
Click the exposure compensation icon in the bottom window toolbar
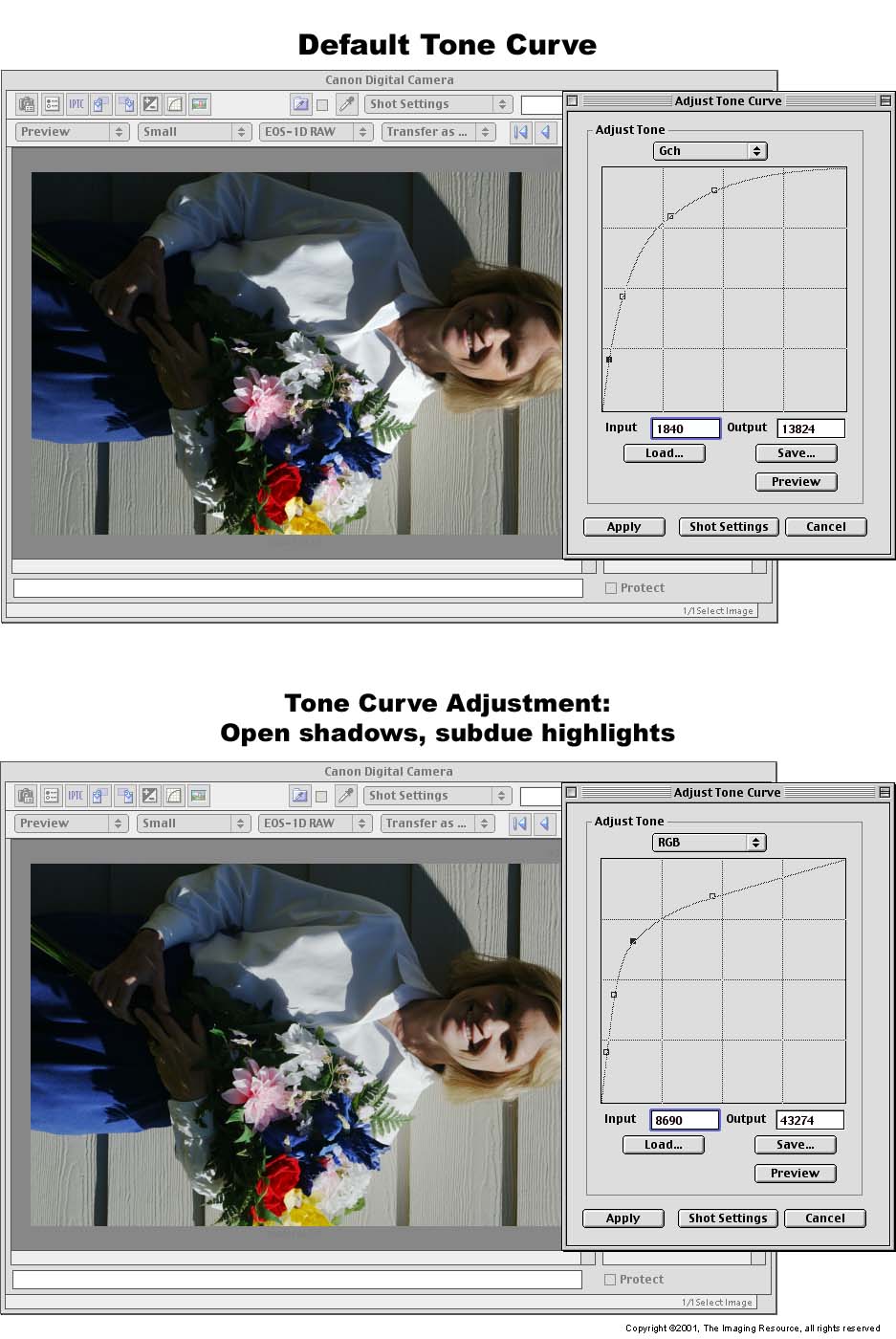(150, 796)
